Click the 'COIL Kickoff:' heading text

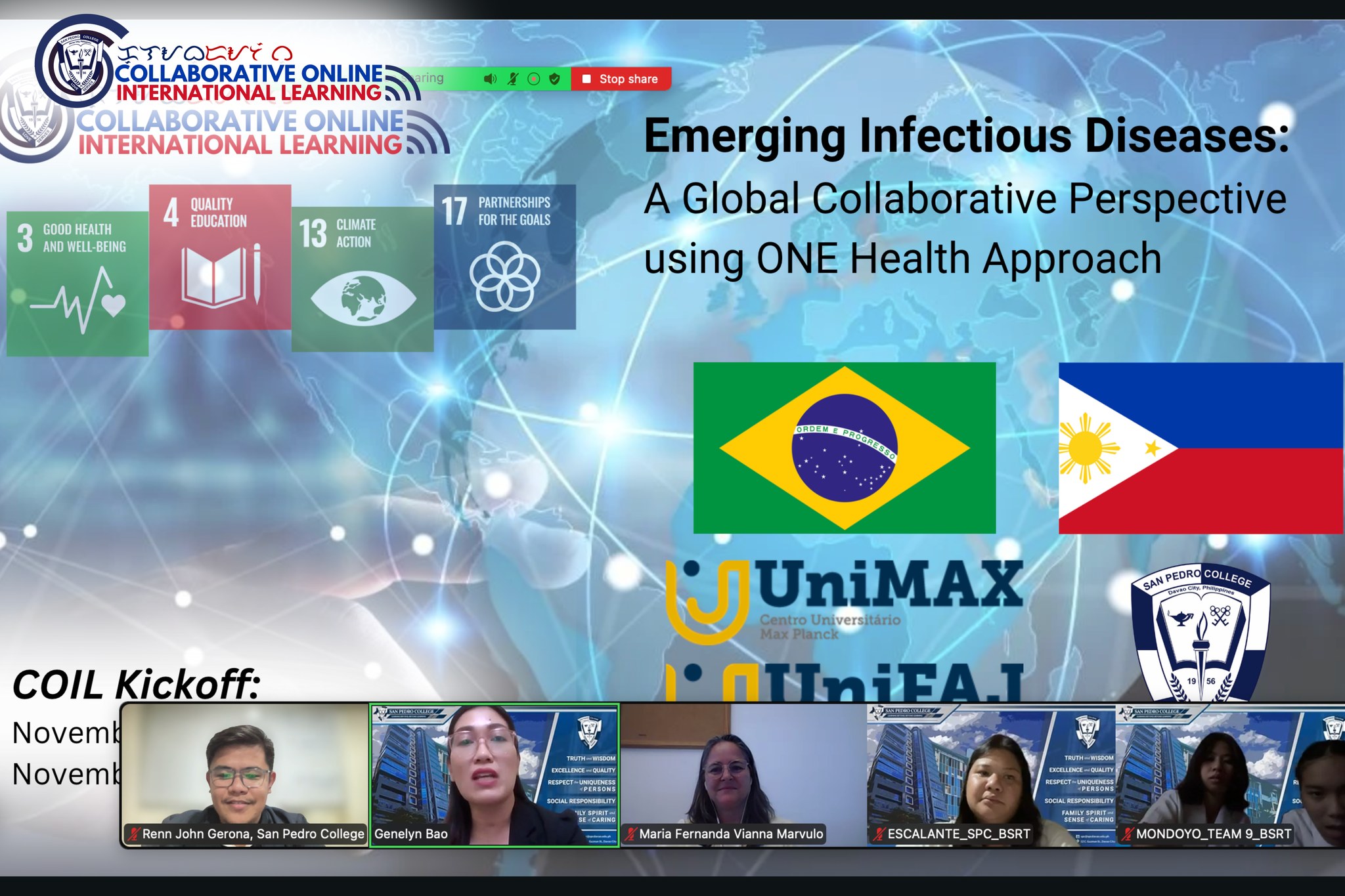(137, 685)
